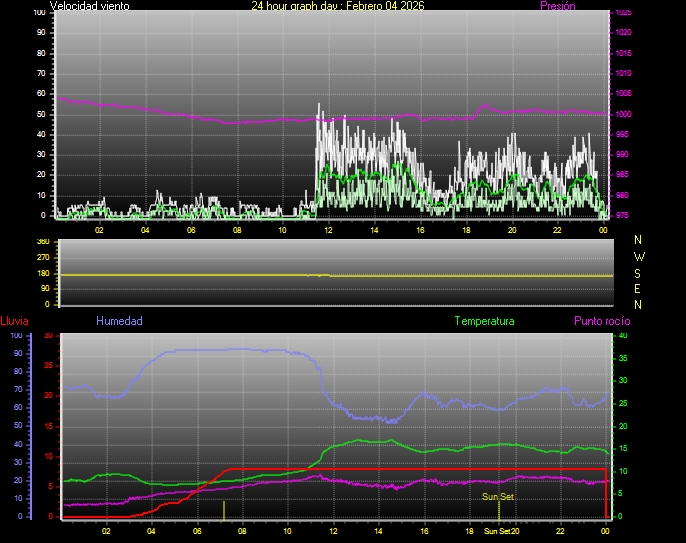Click the yellow sunrise marker line near 07
Image resolution: width=686 pixels, height=543 pixels.
pyautogui.click(x=224, y=509)
